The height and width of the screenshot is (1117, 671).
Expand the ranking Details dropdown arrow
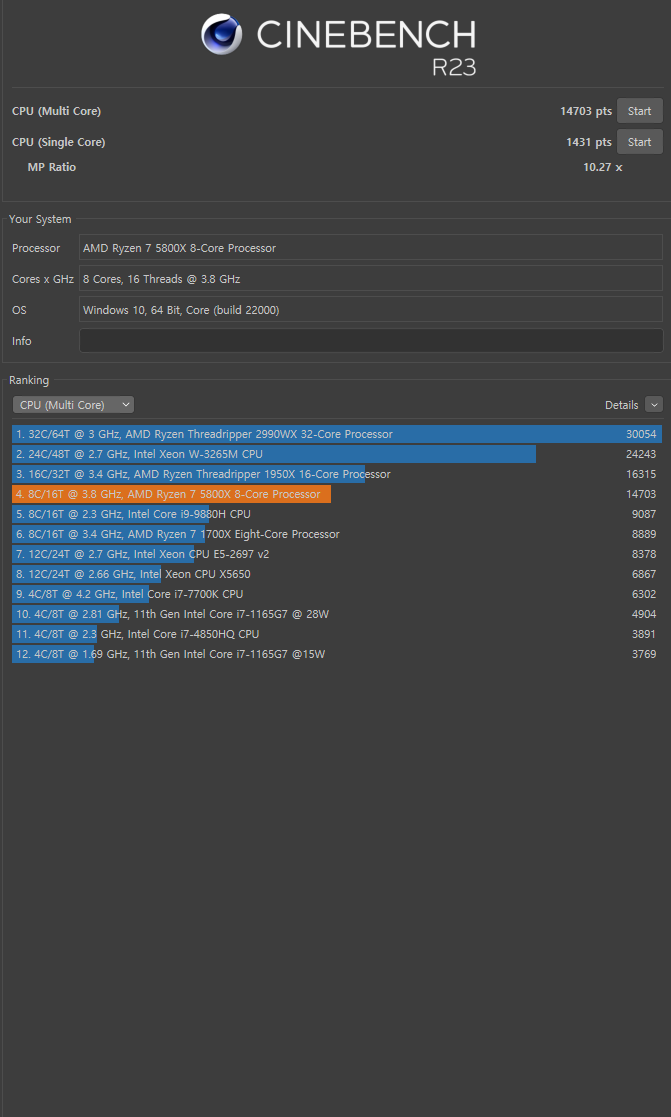[653, 405]
